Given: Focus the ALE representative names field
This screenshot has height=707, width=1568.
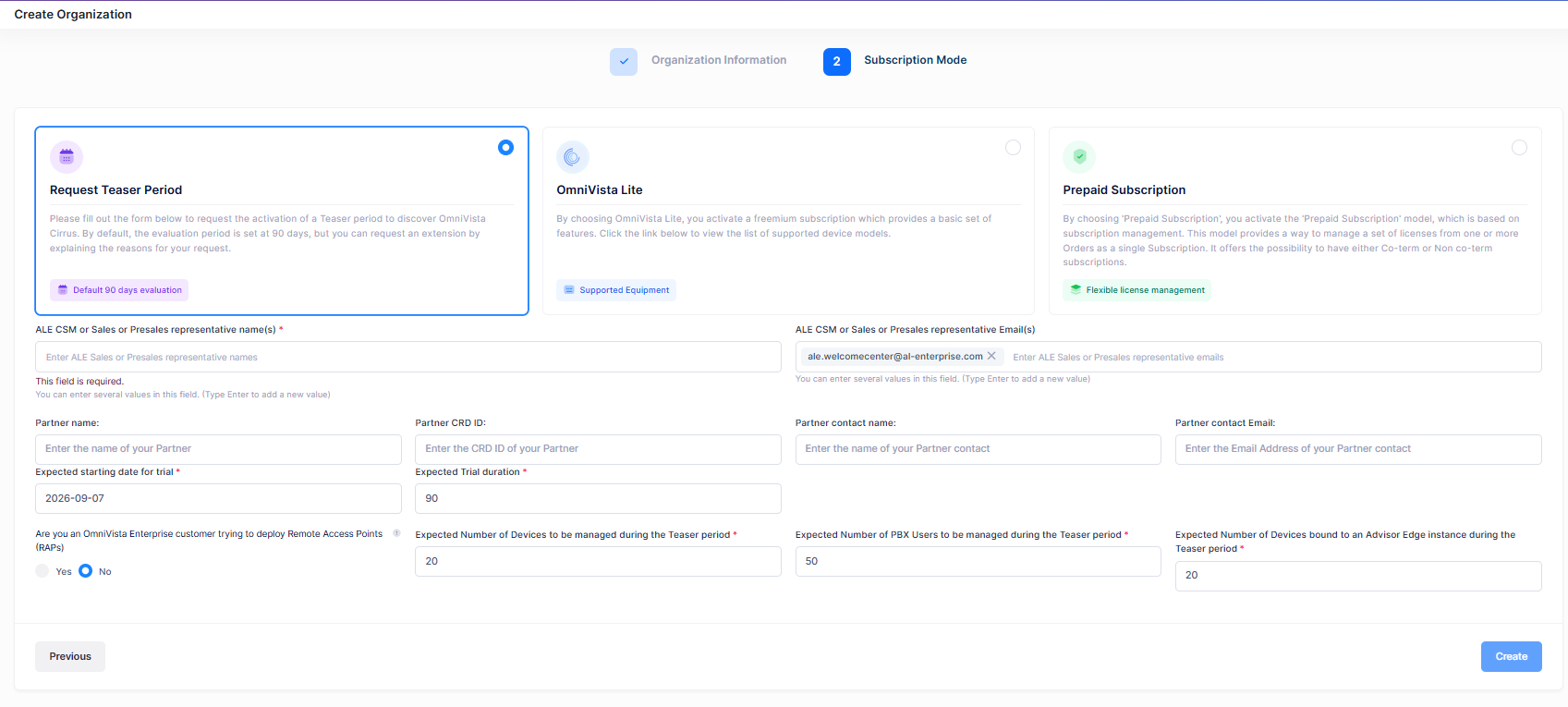Looking at the screenshot, I should (408, 357).
